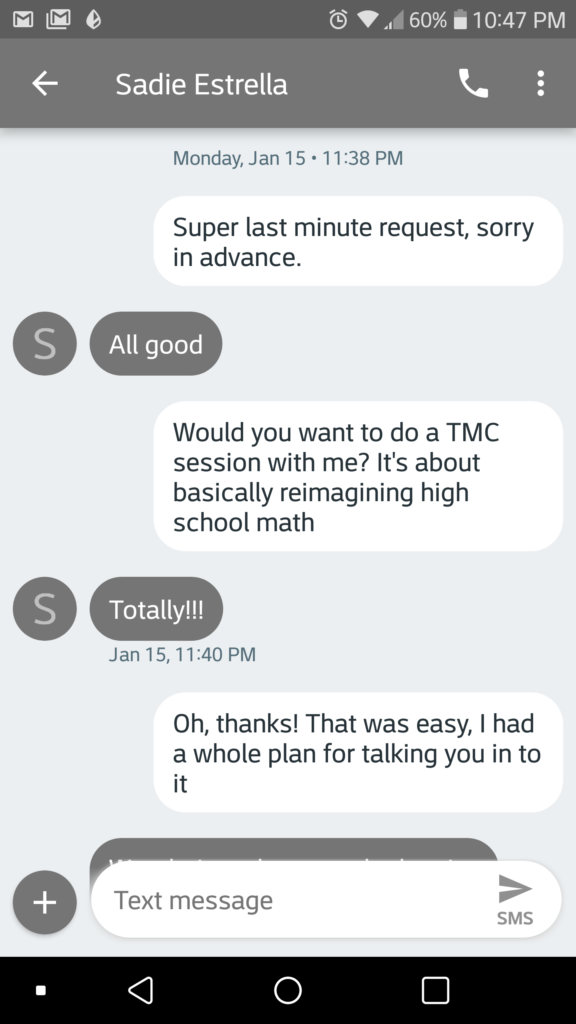Tap the battery indicator in status bar
Viewport: 576px width, 1024px height.
[x=460, y=20]
